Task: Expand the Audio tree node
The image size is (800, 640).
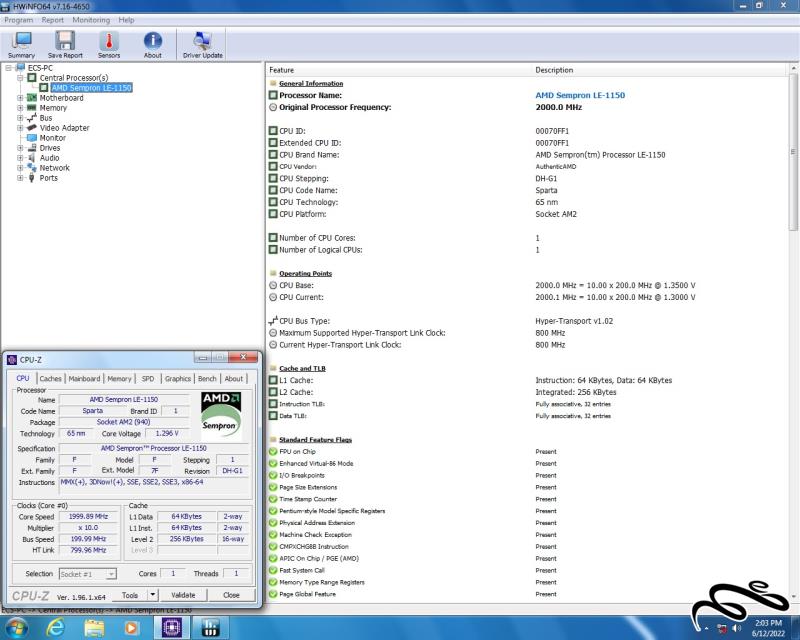Action: [x=20, y=158]
